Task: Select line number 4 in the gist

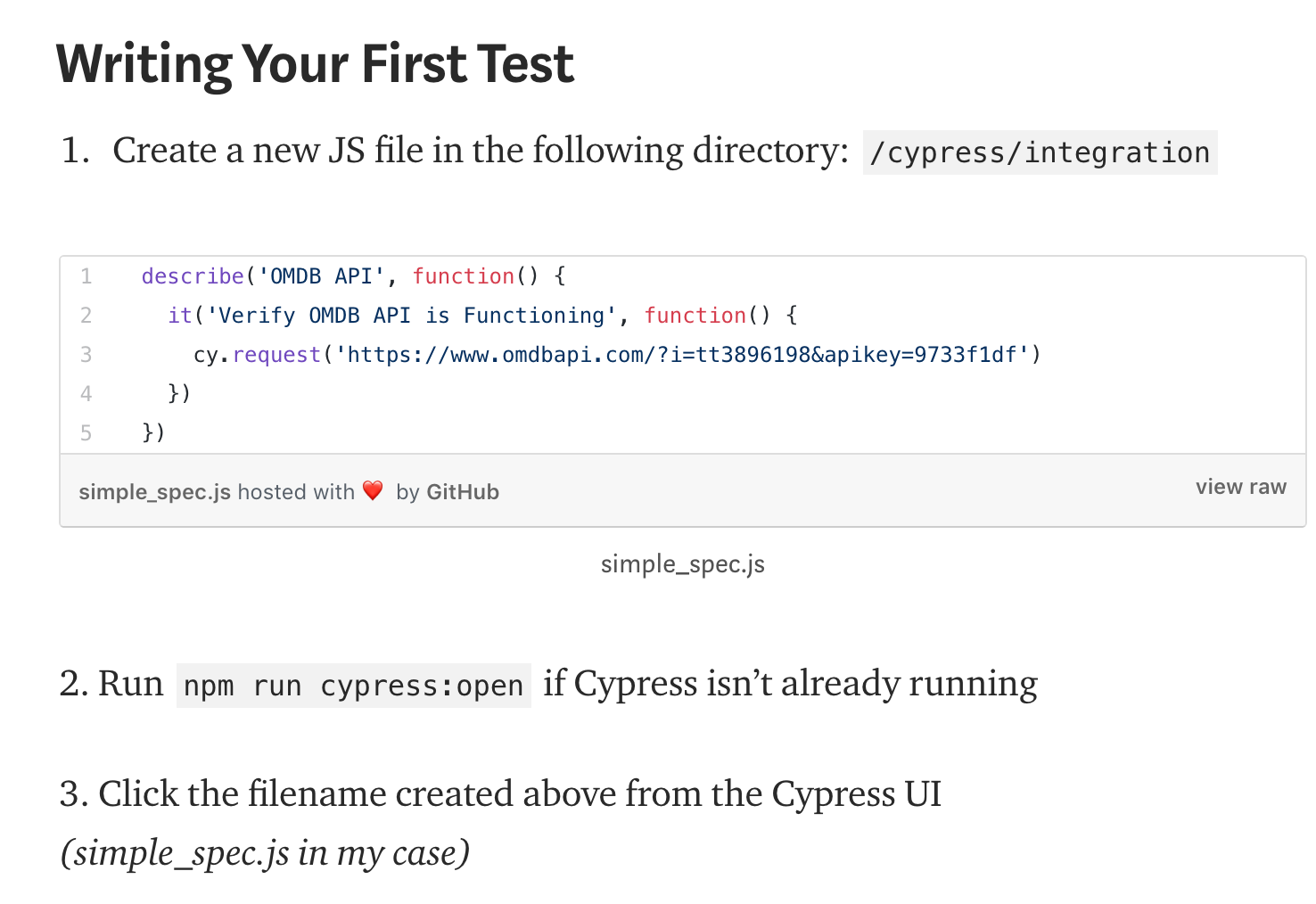Action: coord(86,394)
